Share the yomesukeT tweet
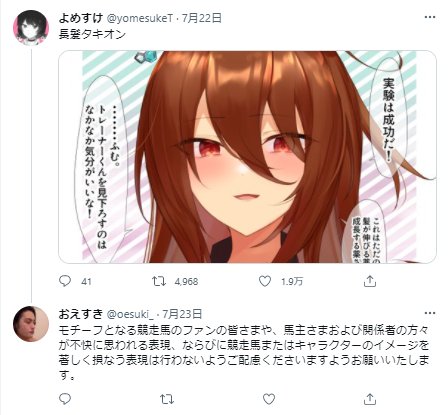This screenshot has height=415, width=448. point(370,281)
